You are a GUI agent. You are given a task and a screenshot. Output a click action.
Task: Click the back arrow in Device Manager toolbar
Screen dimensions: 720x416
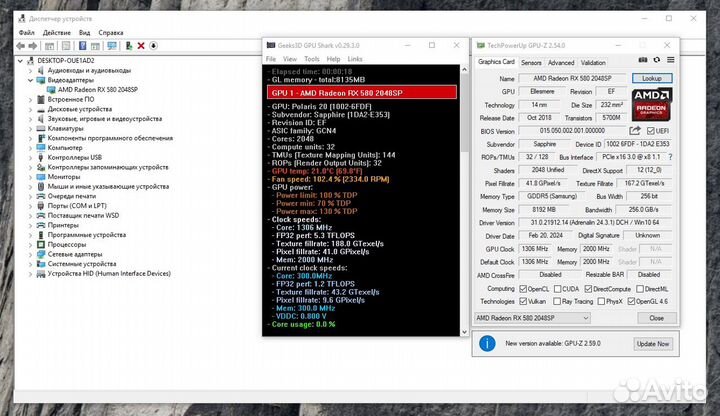[x=21, y=45]
